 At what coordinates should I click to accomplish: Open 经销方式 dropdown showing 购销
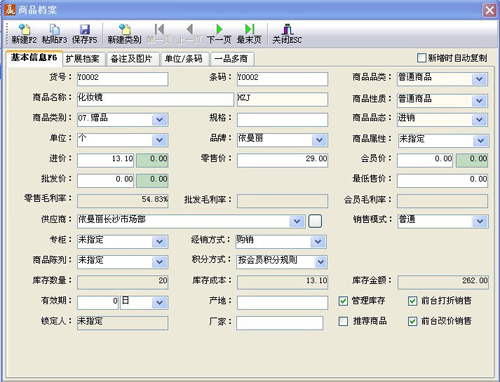coord(318,242)
